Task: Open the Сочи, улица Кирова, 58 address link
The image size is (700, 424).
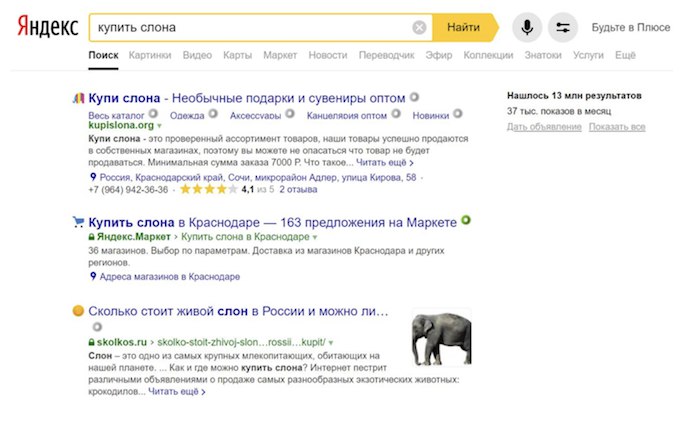Action: pyautogui.click(x=258, y=178)
